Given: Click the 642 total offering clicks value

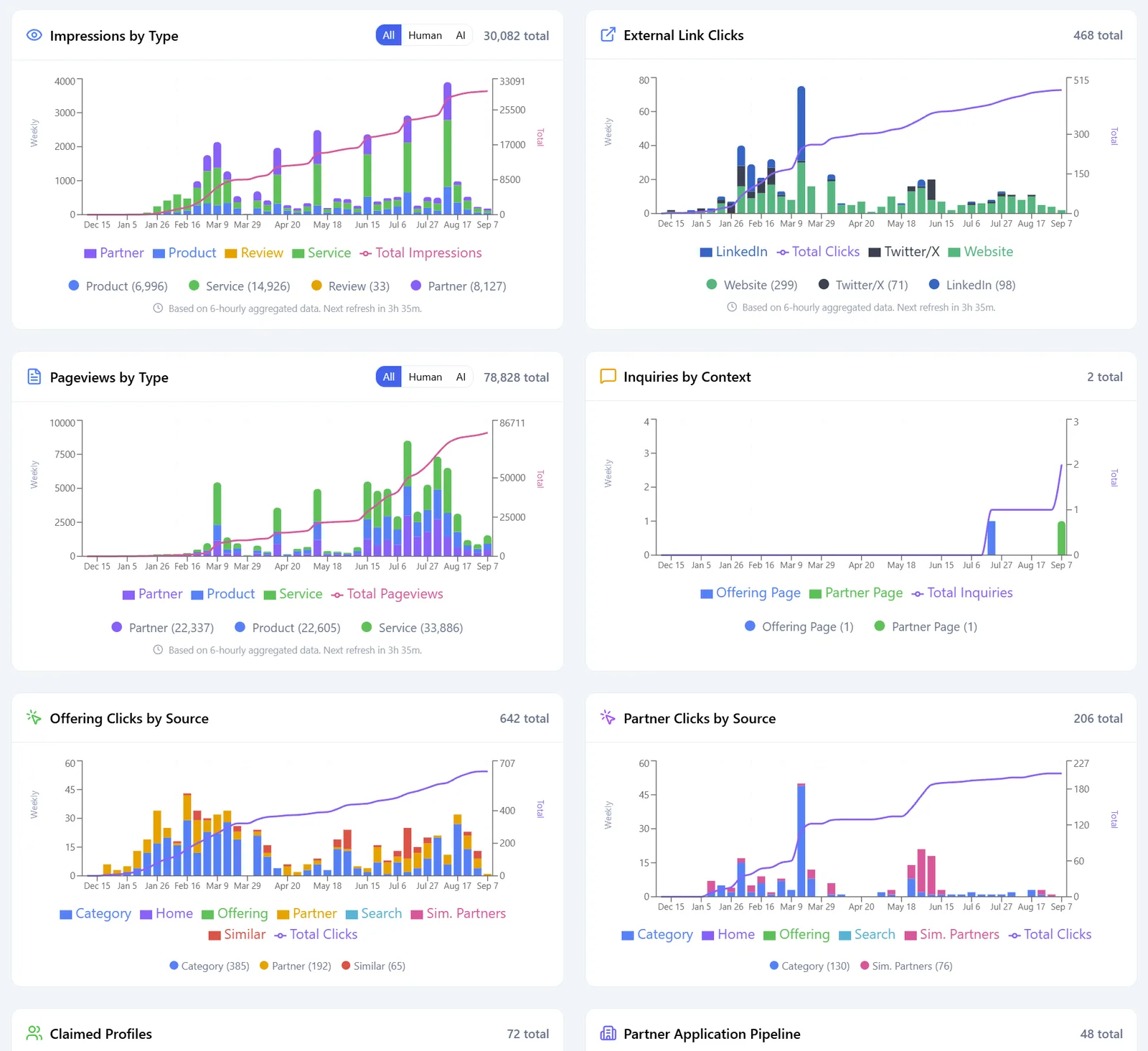Looking at the screenshot, I should pyautogui.click(x=524, y=718).
